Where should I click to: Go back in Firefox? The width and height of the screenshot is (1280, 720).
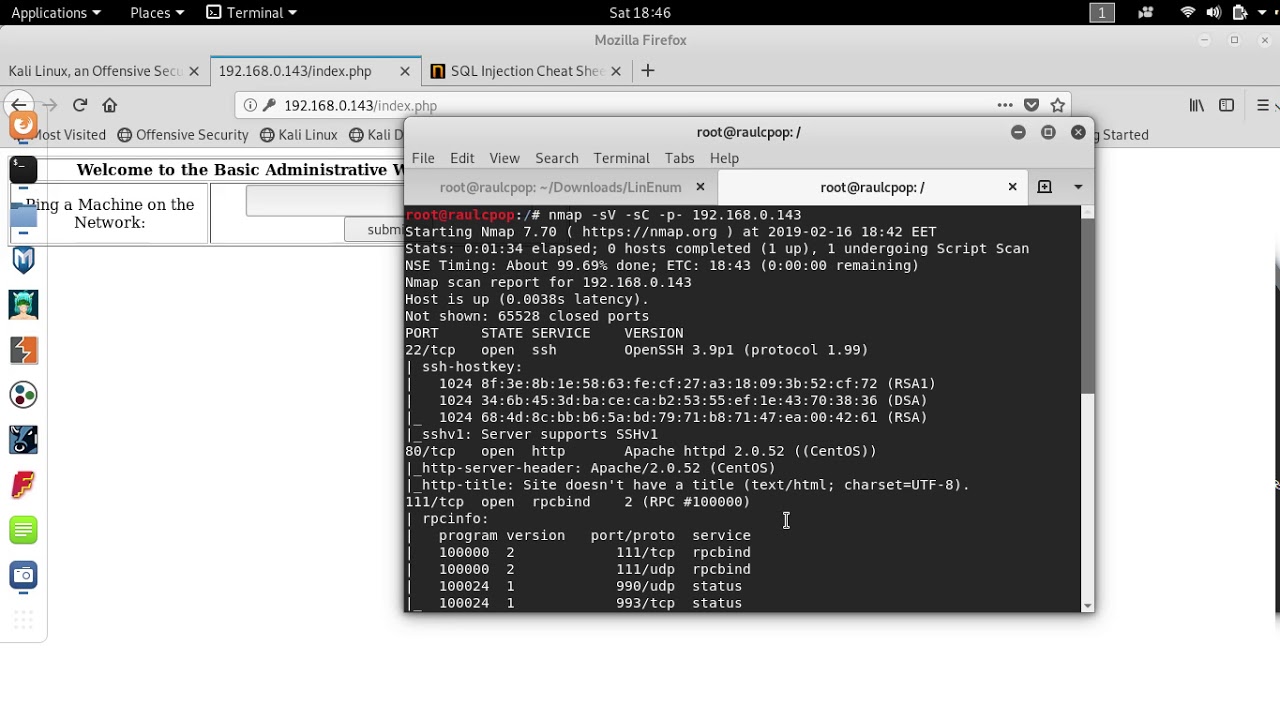point(18,105)
